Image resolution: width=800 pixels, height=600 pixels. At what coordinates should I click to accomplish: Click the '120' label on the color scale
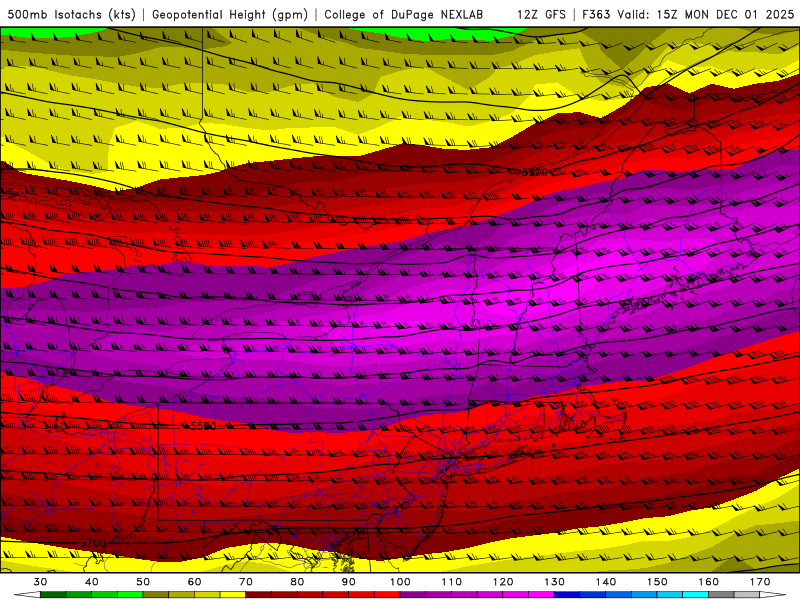pyautogui.click(x=503, y=582)
